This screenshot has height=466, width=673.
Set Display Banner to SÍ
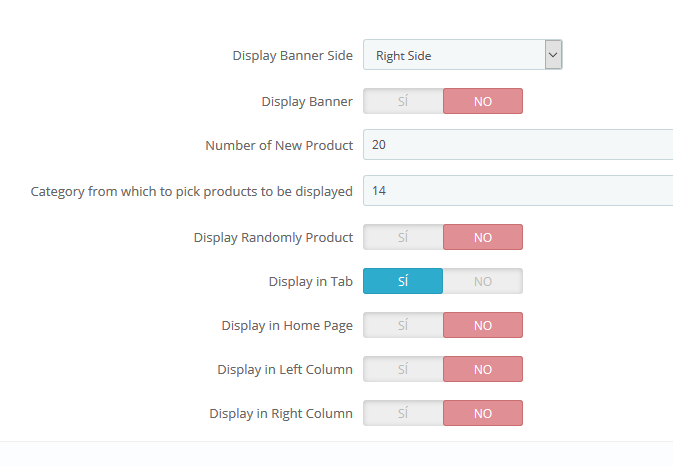click(403, 101)
